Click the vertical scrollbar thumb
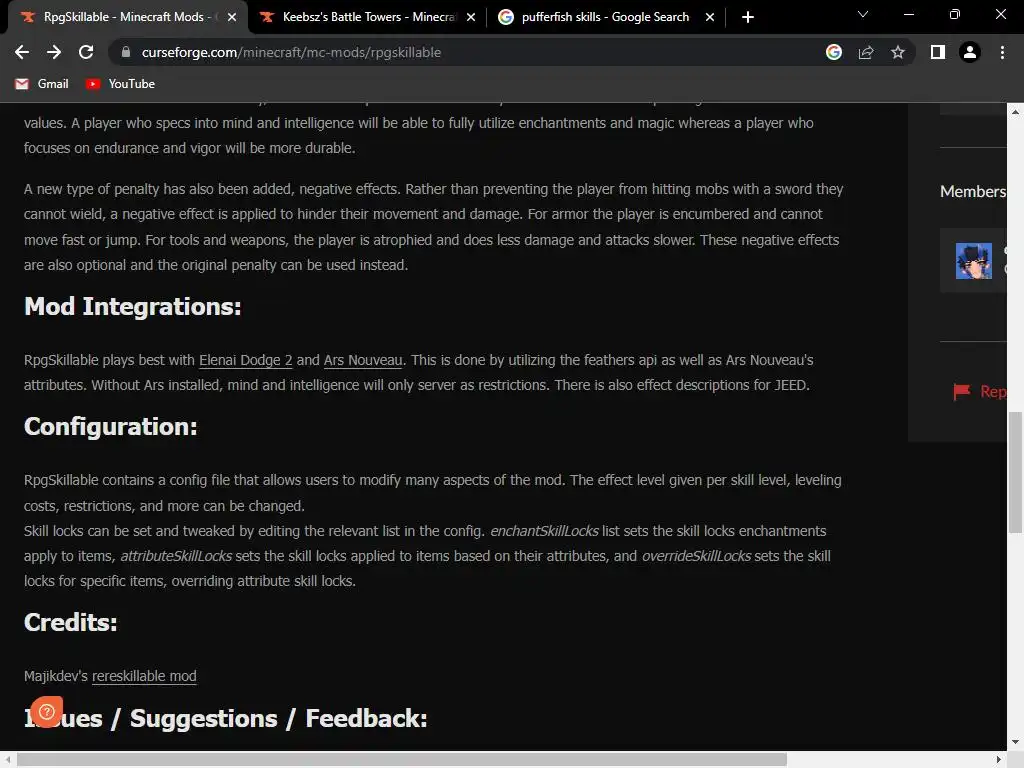1024x768 pixels. pos(1015,472)
